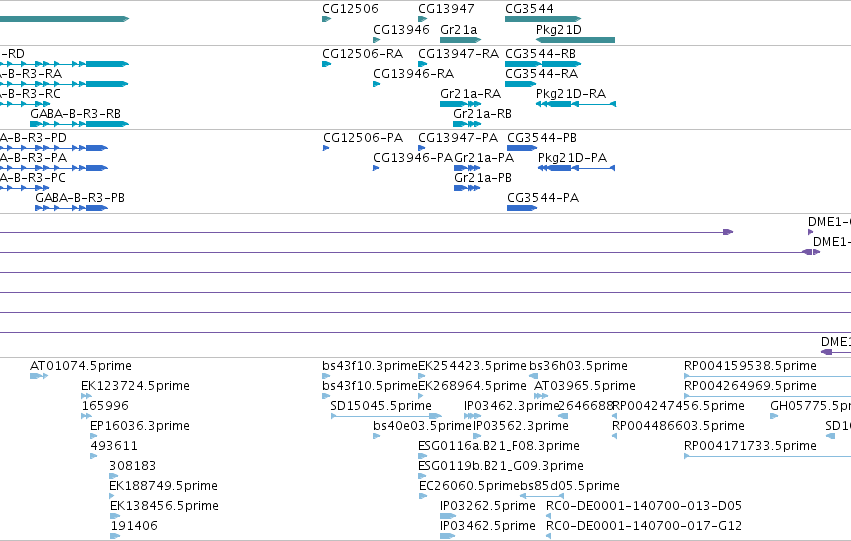This screenshot has height=541, width=851.
Task: Select the ESG0119b.B21_G09.3prime EST label
Action: (x=501, y=466)
